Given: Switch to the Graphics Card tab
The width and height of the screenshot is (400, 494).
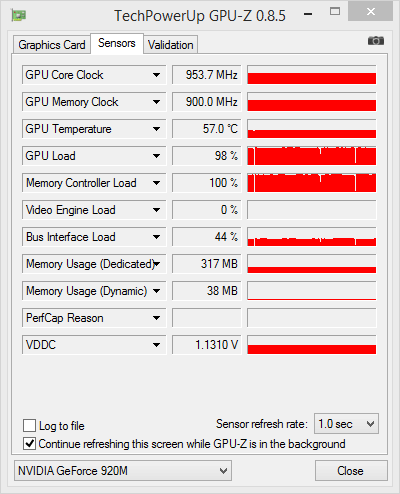Looking at the screenshot, I should coord(52,45).
